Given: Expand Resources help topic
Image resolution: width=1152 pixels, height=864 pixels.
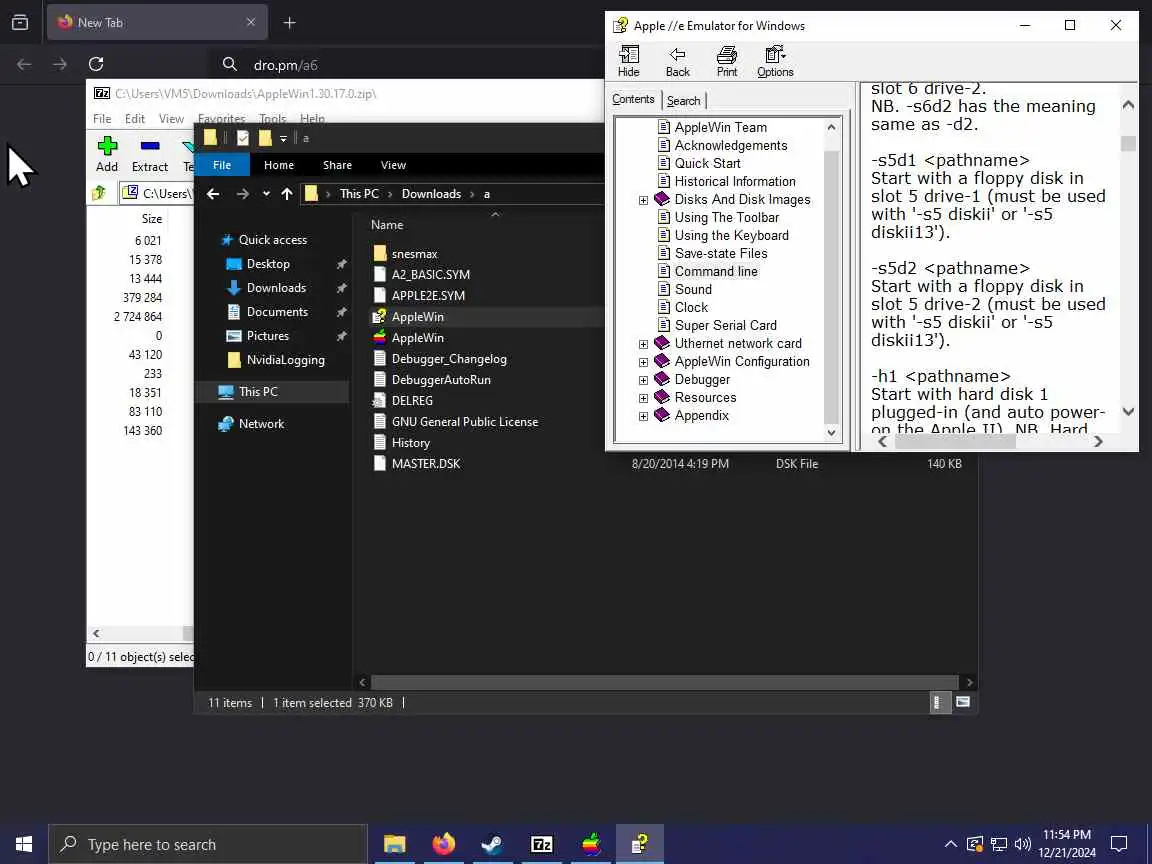Looking at the screenshot, I should (644, 398).
